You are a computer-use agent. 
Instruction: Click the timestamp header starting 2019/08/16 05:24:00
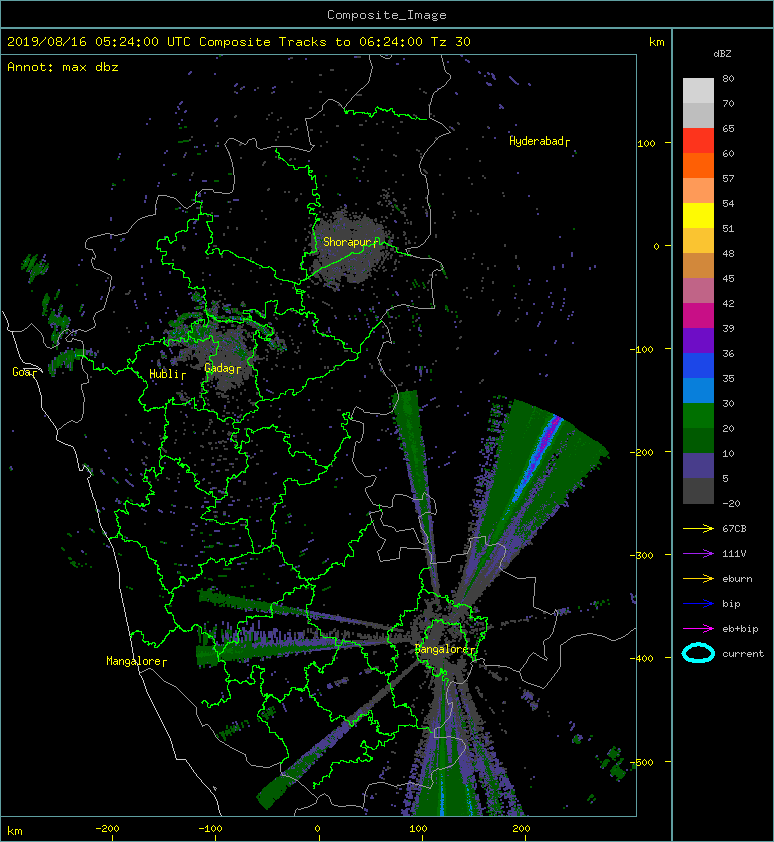pos(239,42)
